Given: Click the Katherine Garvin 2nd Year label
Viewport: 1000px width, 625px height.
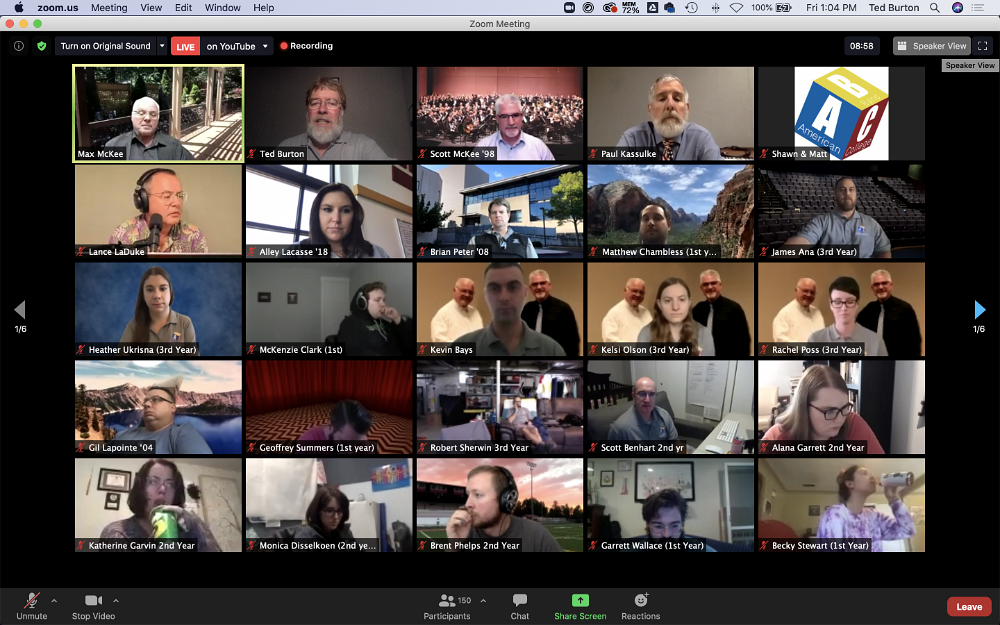Looking at the screenshot, I should tap(141, 546).
